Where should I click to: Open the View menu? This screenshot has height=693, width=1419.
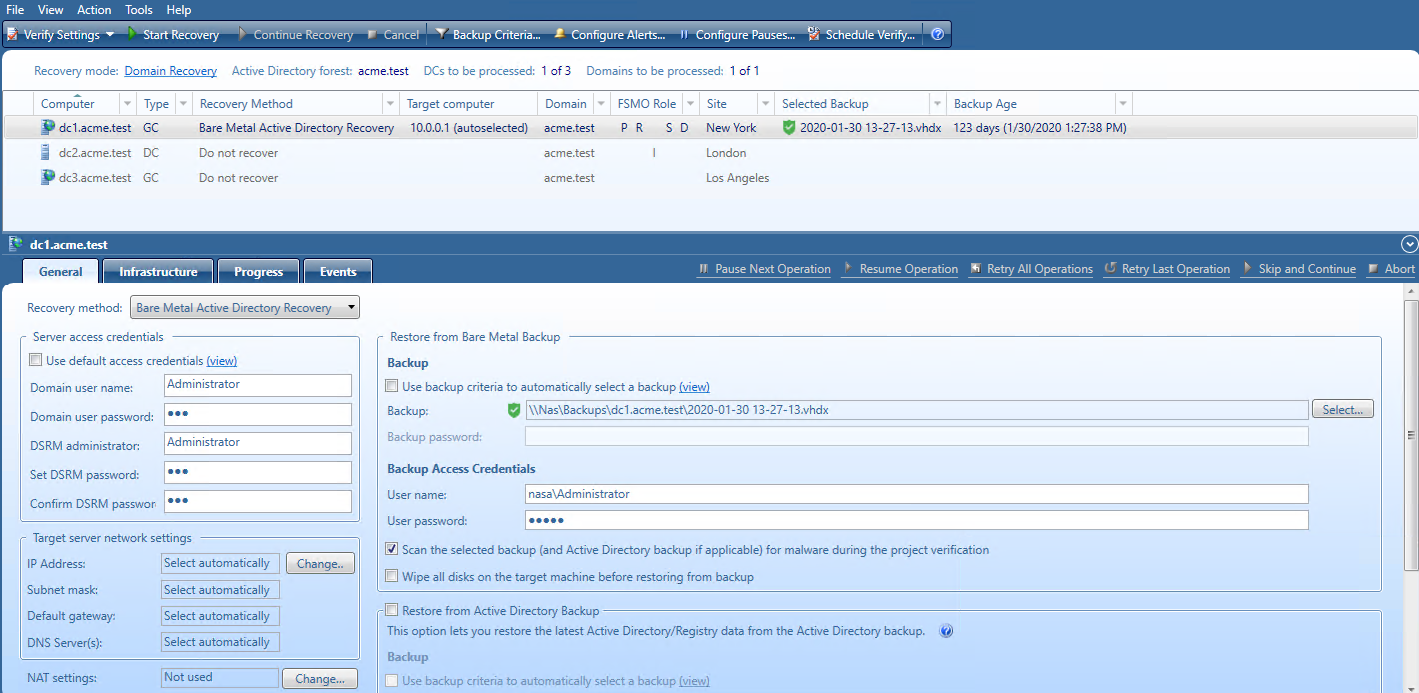click(50, 9)
